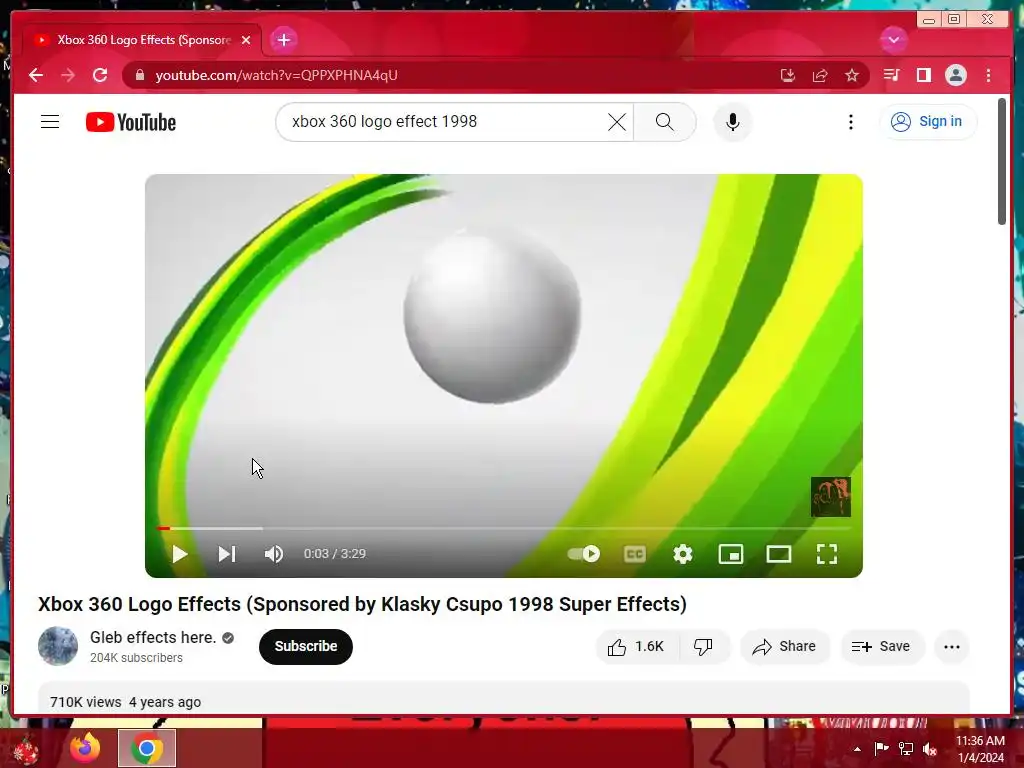1024x768 pixels.
Task: Skip to the next video
Action: pos(227,554)
